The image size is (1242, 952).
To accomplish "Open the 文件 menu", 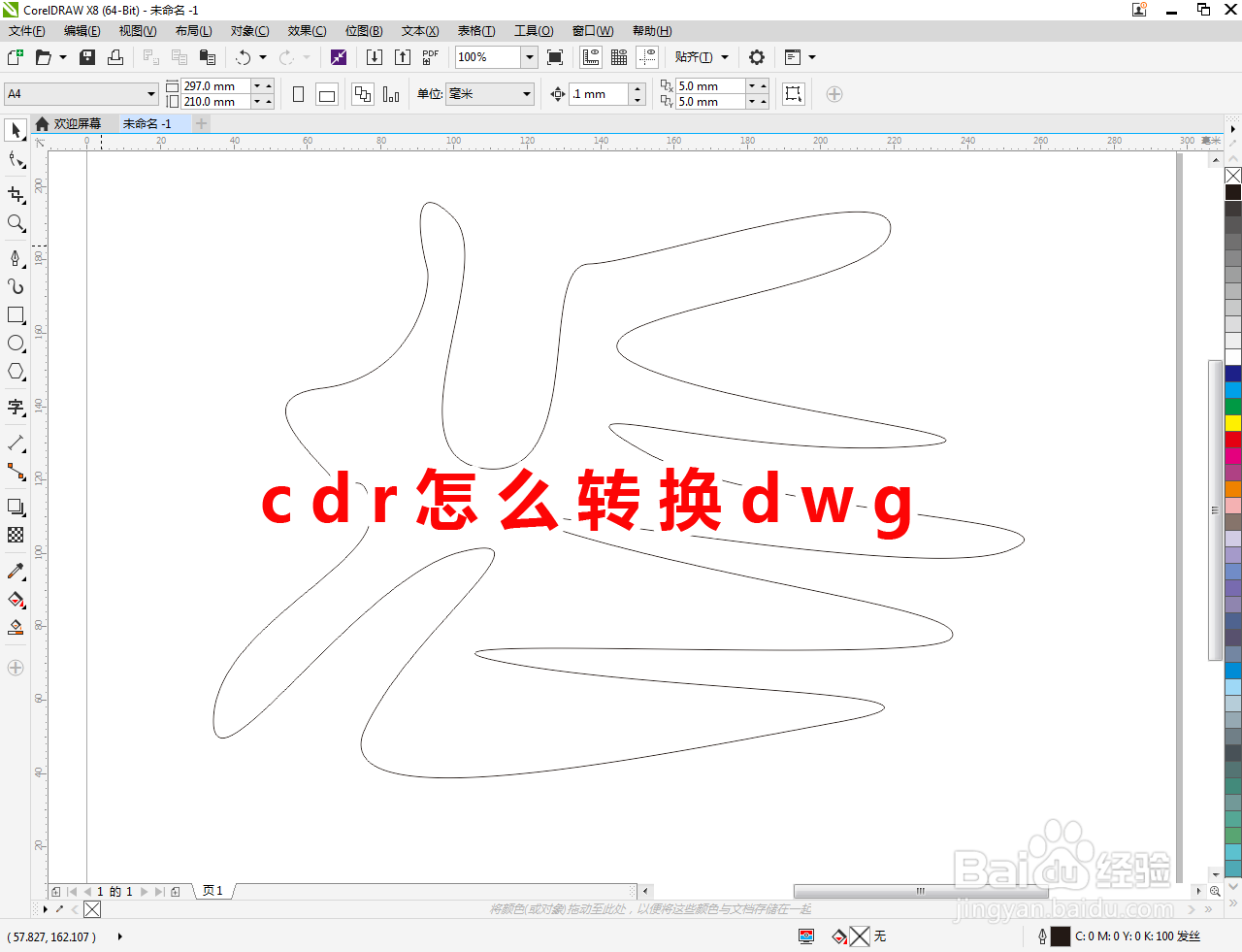I will click(x=25, y=31).
